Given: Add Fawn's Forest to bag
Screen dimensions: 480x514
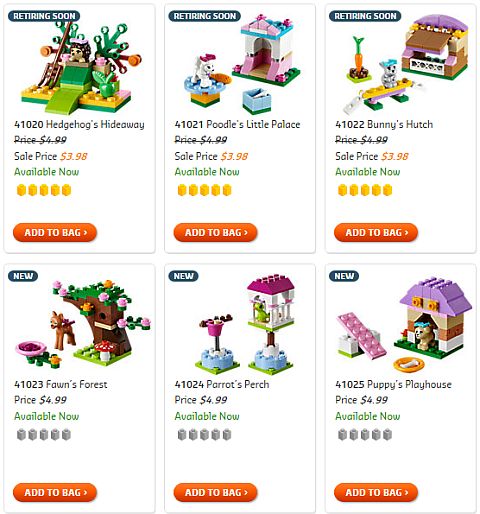Looking at the screenshot, I should [55, 492].
